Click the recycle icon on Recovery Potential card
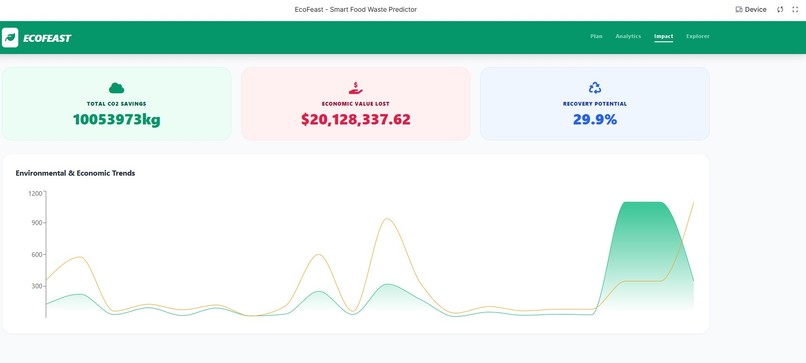 (595, 88)
